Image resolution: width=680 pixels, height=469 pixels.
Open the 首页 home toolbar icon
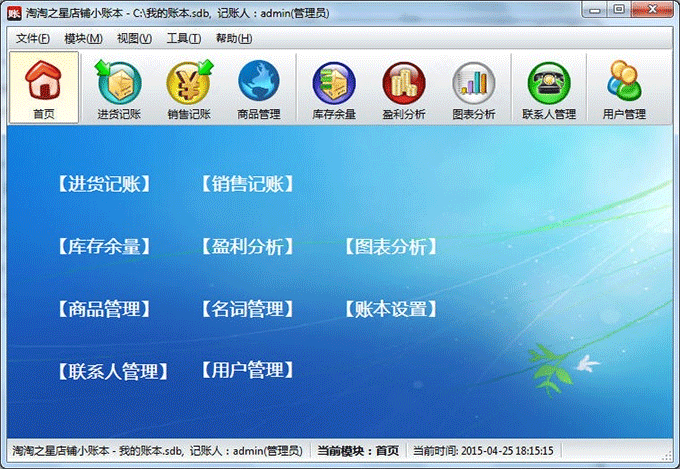pos(44,87)
